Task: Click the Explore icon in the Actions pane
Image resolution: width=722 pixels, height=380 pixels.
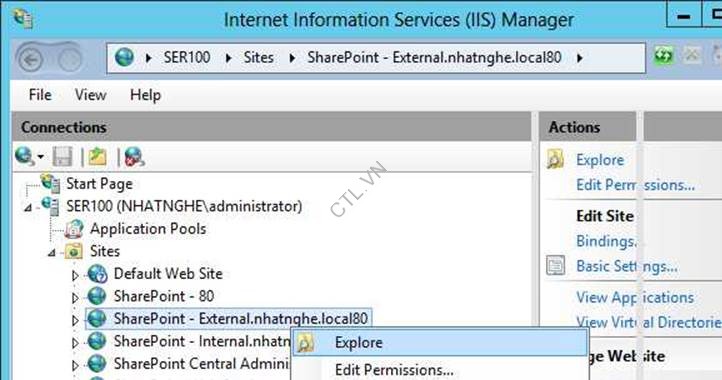Action: [555, 159]
